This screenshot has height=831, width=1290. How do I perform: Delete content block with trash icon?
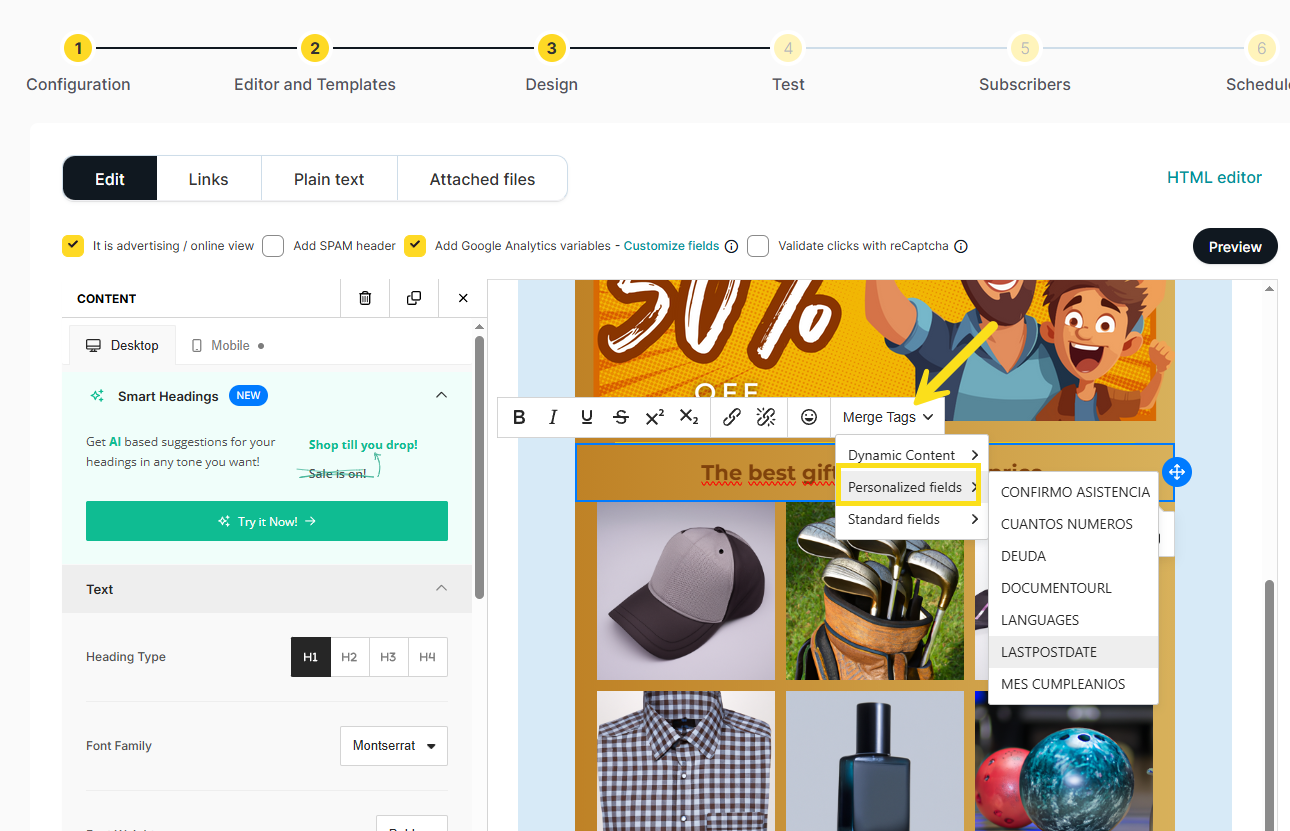click(365, 298)
